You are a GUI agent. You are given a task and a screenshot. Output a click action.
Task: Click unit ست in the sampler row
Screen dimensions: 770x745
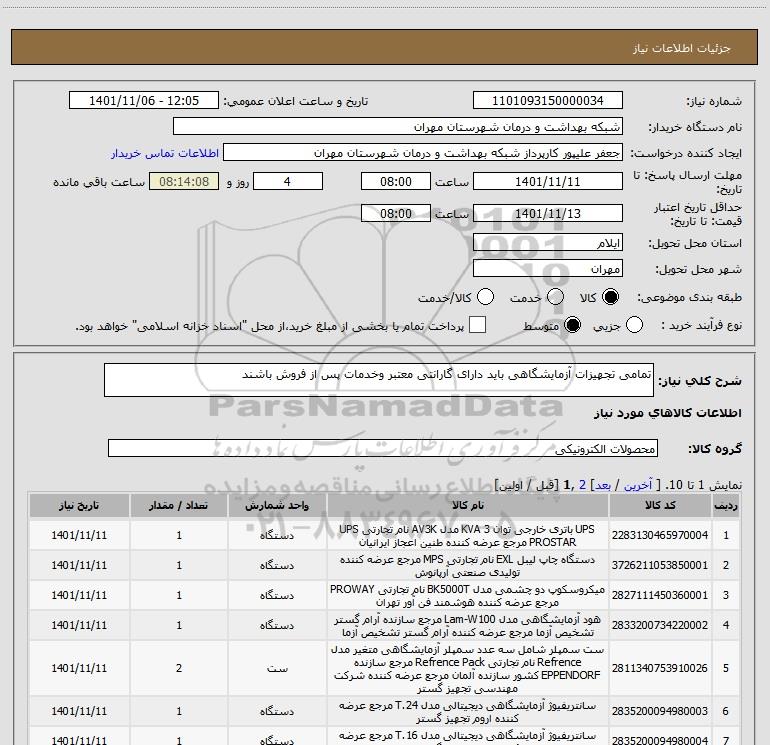(277, 668)
